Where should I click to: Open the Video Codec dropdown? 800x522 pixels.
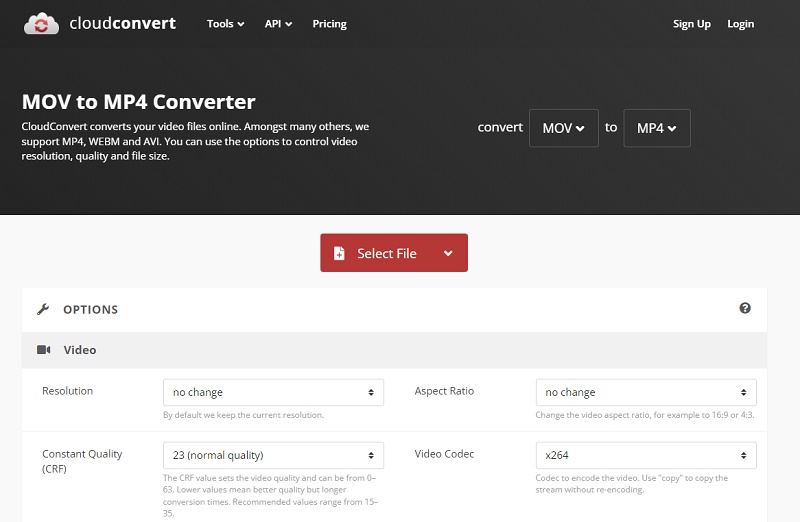646,455
